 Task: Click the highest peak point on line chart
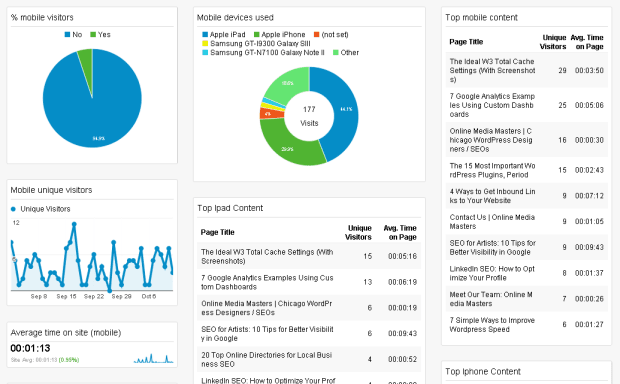74,224
